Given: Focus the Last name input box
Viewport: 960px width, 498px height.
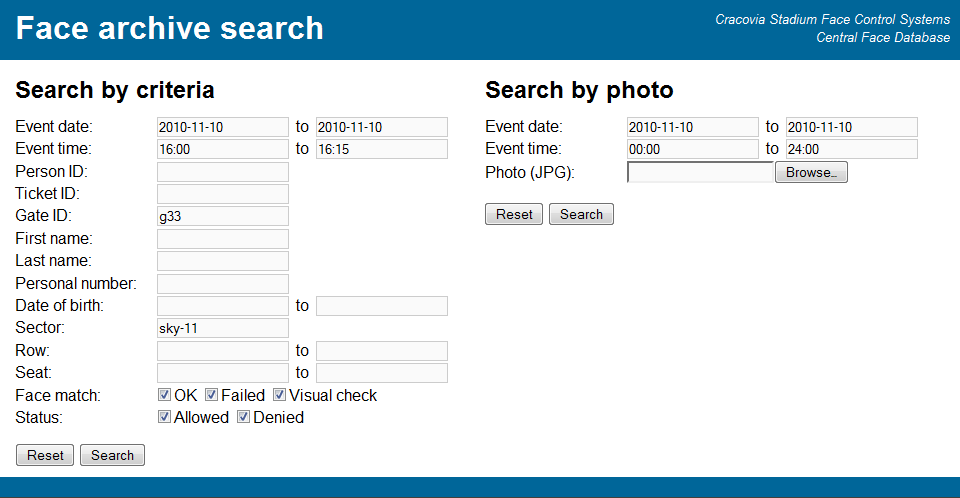Looking at the screenshot, I should click(x=223, y=261).
